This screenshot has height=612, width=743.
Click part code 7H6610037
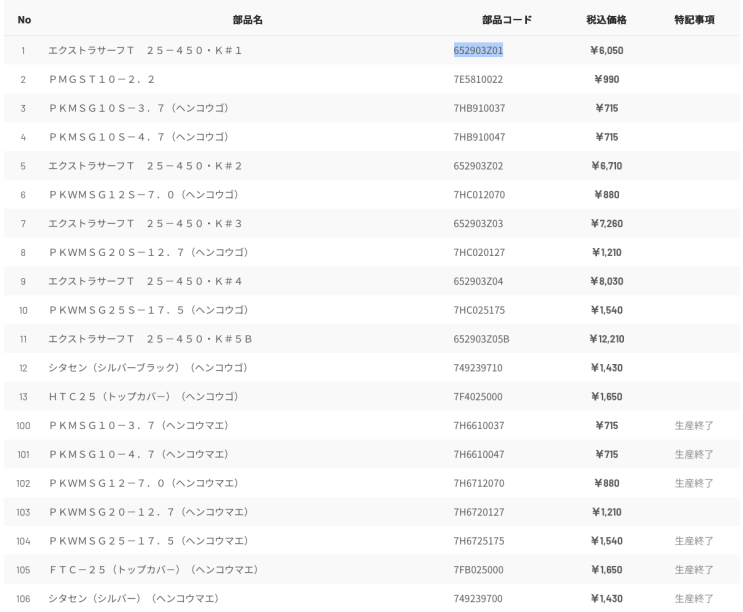tap(479, 425)
